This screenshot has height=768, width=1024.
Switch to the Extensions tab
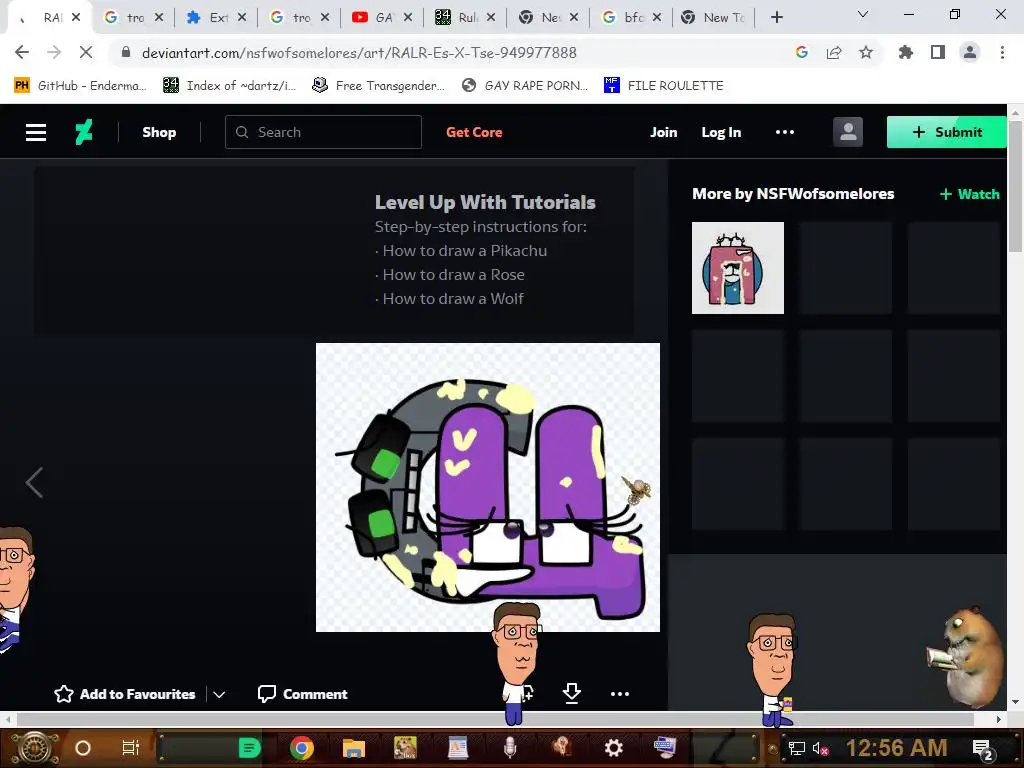217,18
